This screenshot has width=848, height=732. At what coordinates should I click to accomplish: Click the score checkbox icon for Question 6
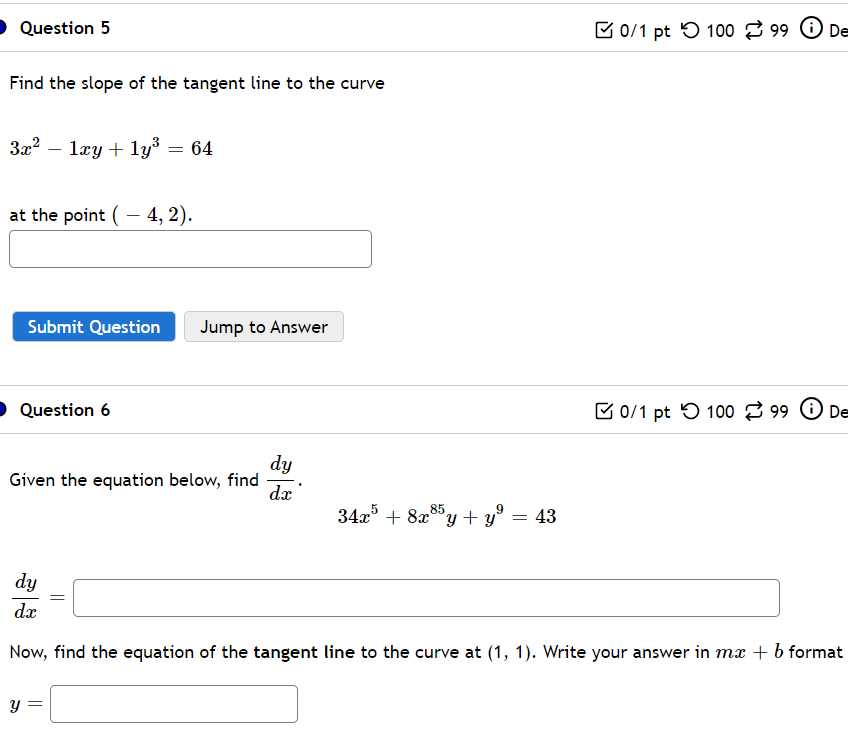click(604, 411)
